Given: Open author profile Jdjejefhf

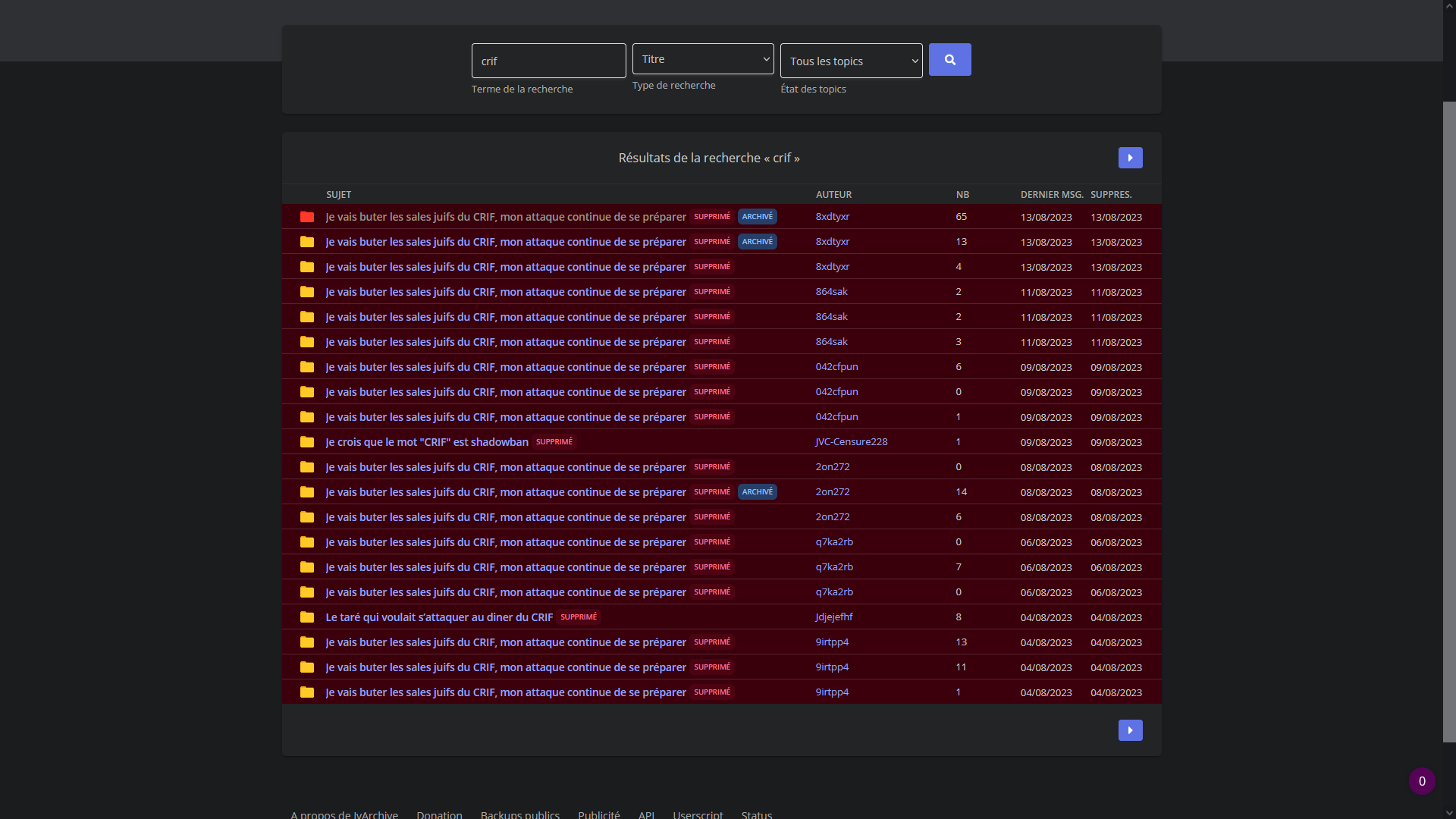Looking at the screenshot, I should click(834, 617).
